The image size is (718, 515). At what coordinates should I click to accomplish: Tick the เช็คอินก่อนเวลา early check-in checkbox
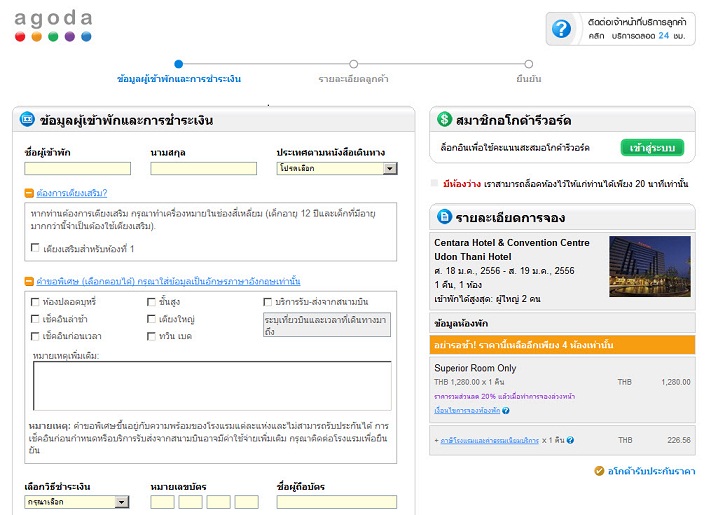[35, 336]
